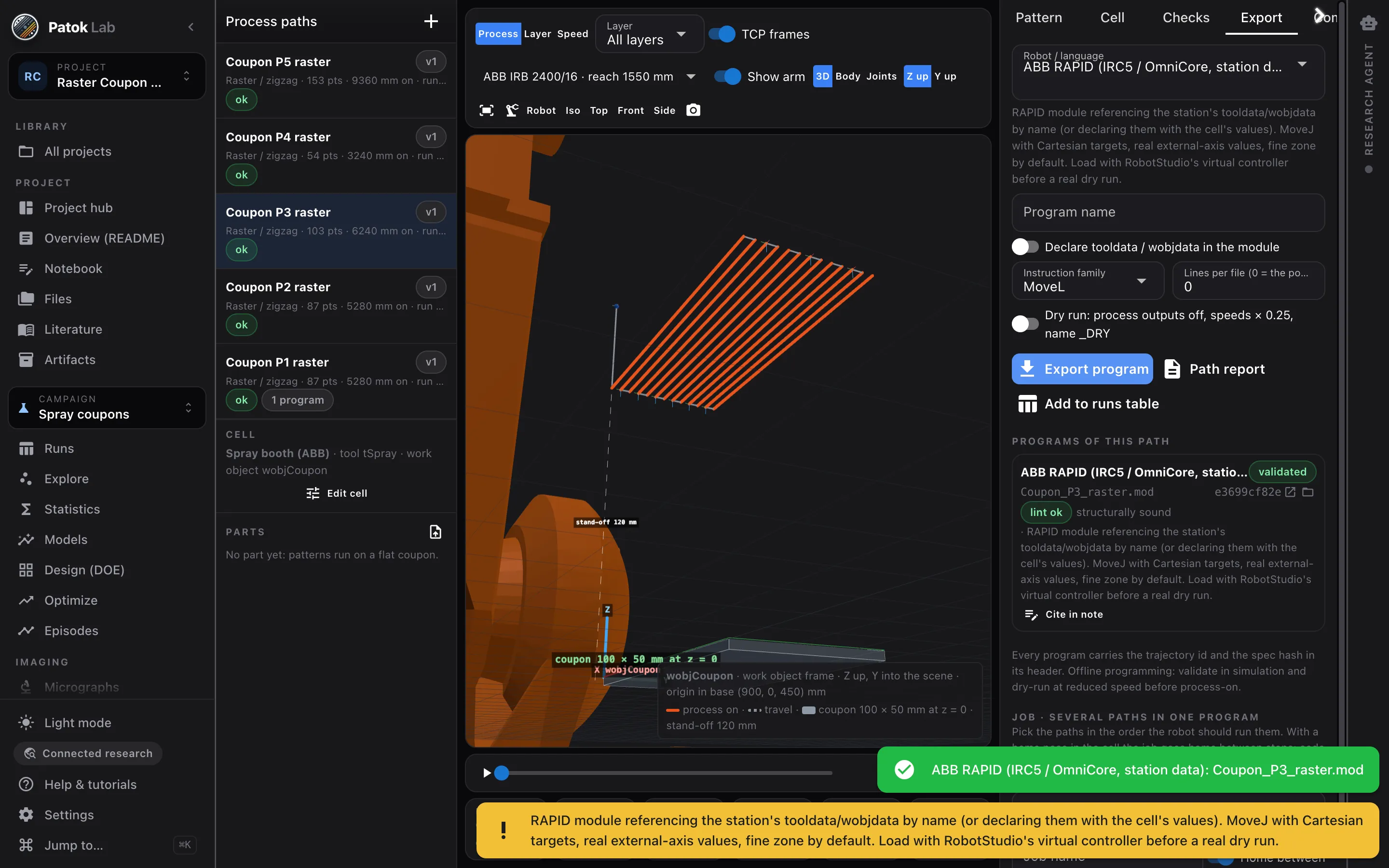Open the Instruction family MoveL dropdown
Viewport: 1389px width, 868px height.
(1088, 281)
